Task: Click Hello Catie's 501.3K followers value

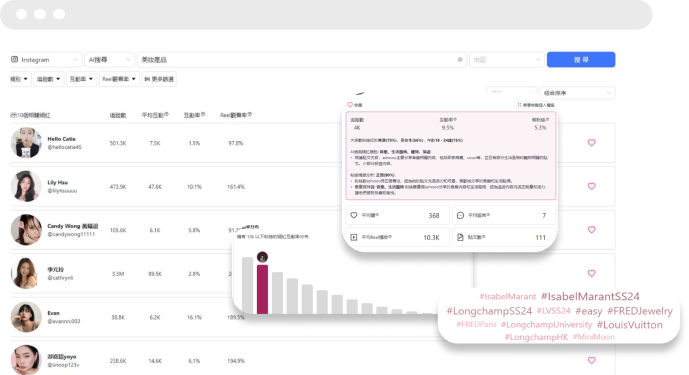Action: (118, 143)
